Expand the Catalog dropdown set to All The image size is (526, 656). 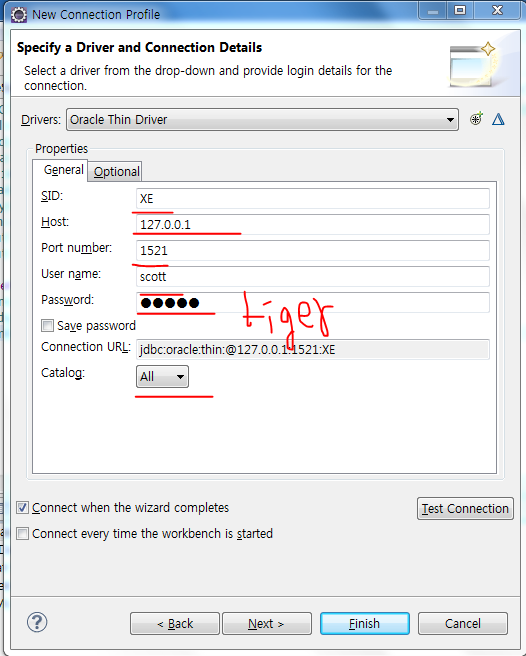[x=162, y=377]
